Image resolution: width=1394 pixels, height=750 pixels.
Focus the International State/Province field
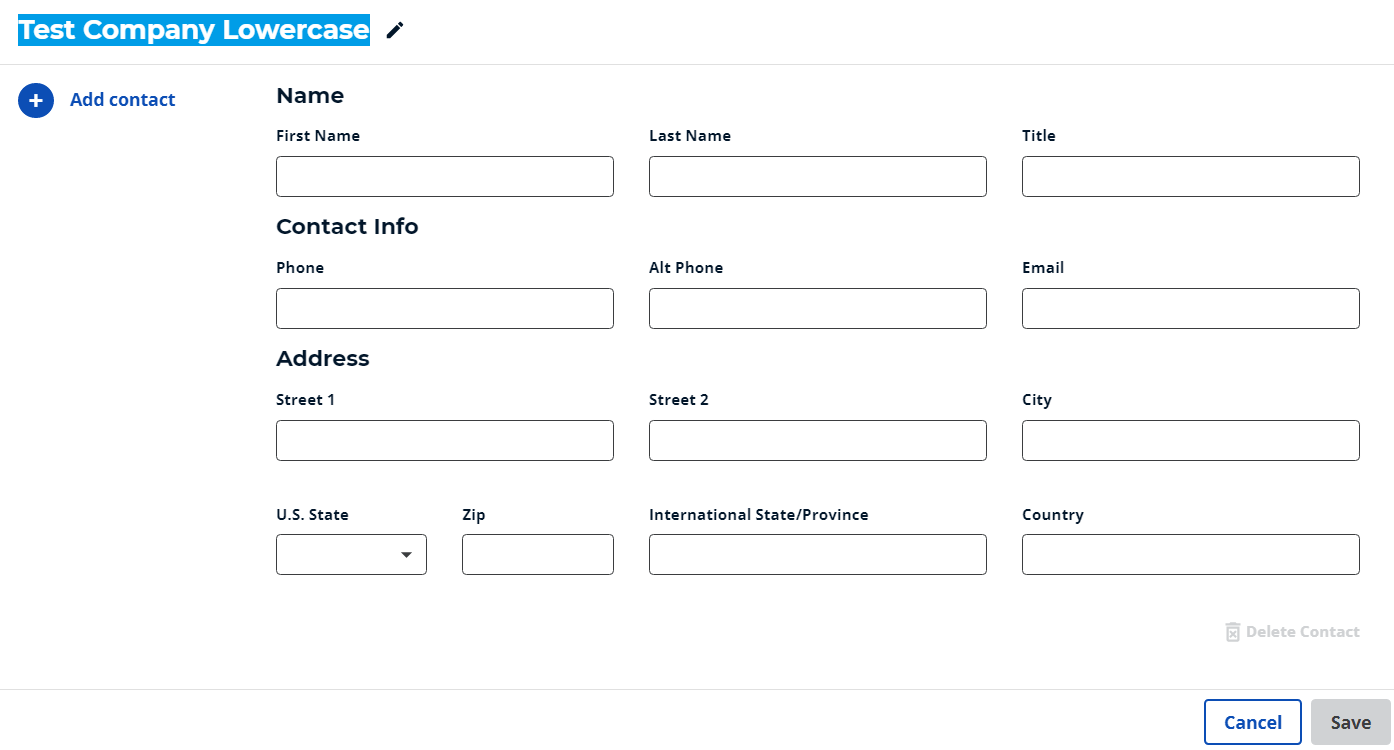818,555
